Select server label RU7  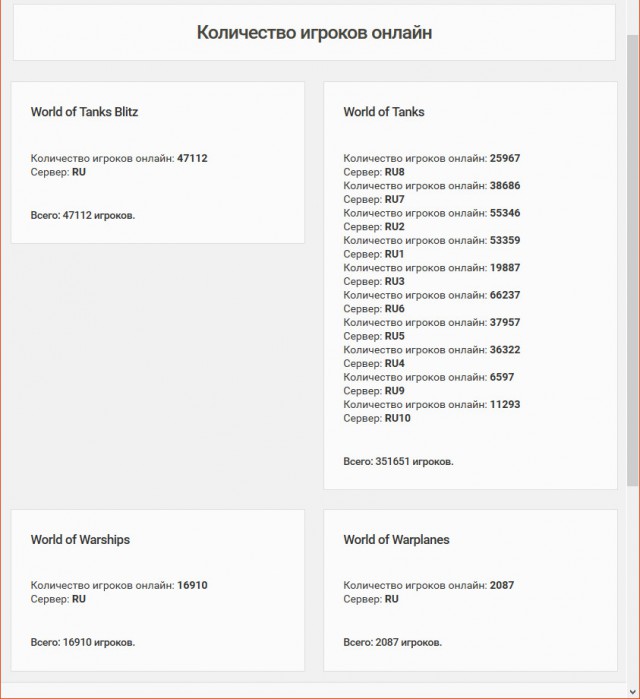pyautogui.click(x=394, y=199)
